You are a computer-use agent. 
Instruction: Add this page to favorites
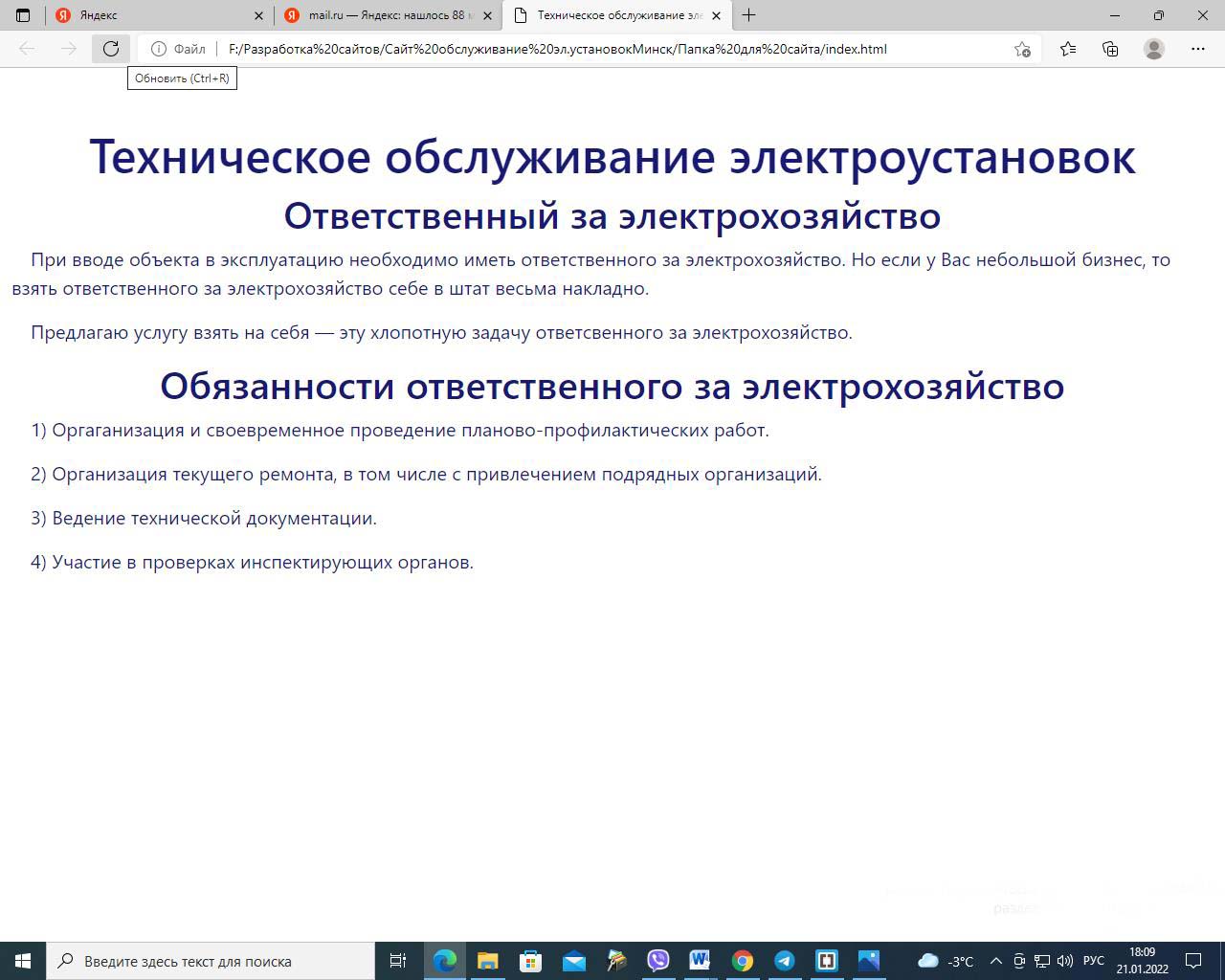tap(1022, 49)
